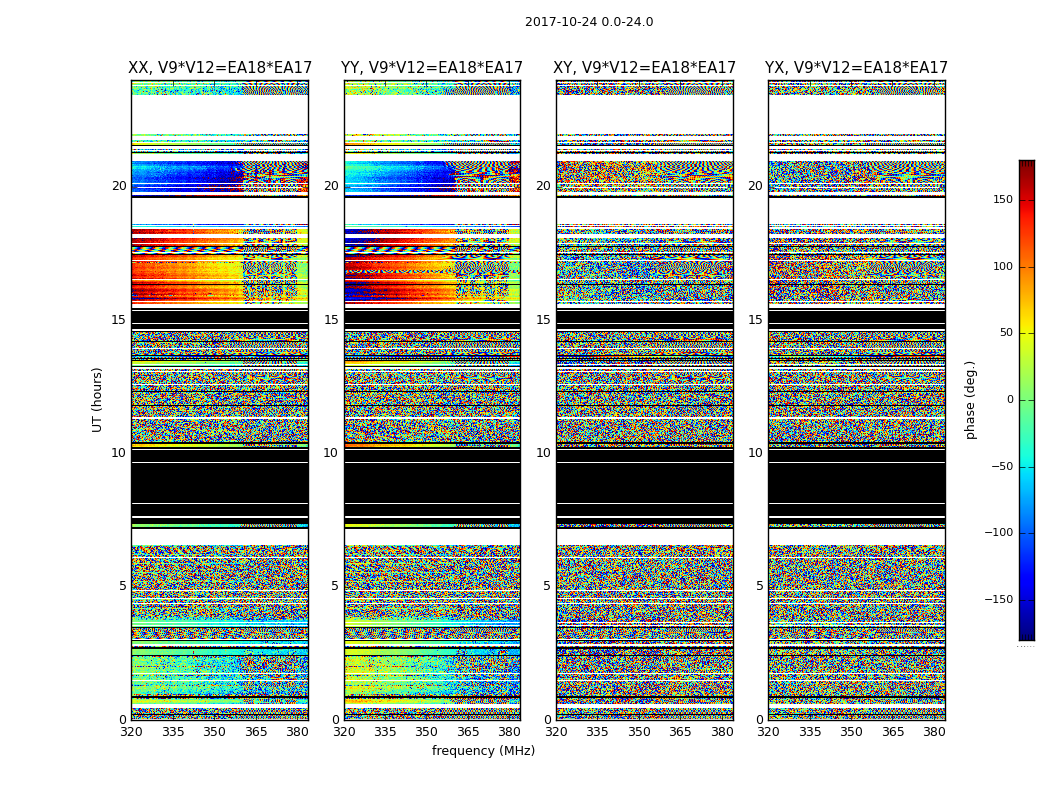The height and width of the screenshot is (800, 1050).
Task: Click the 20 hour tick of the YY panel
Action: pos(331,186)
